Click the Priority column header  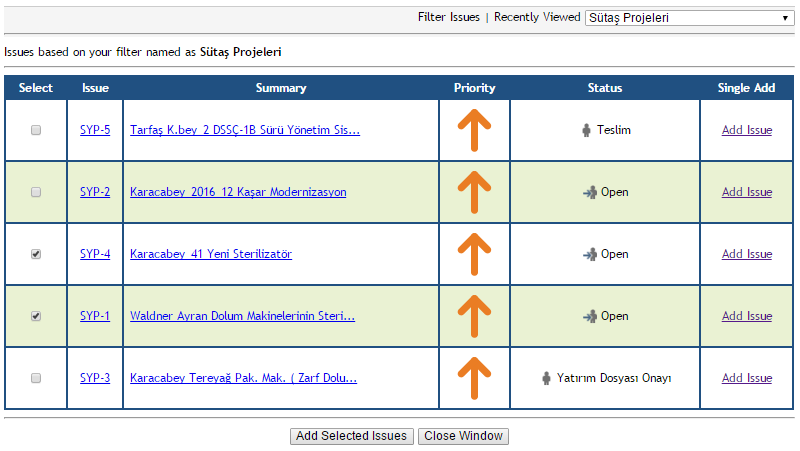[474, 88]
